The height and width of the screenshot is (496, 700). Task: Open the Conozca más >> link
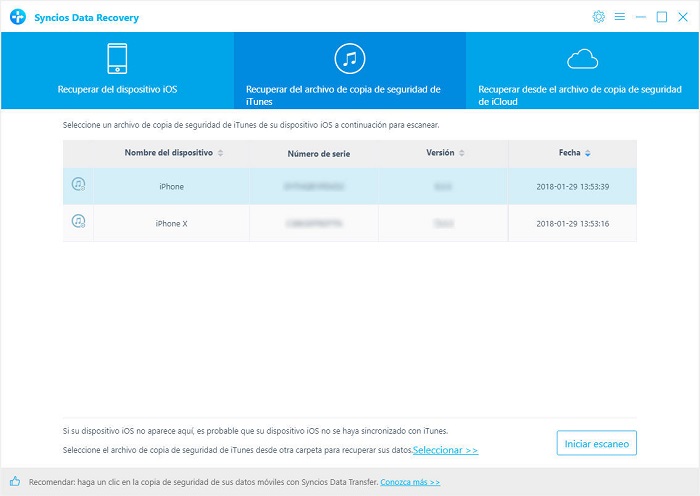coord(410,482)
